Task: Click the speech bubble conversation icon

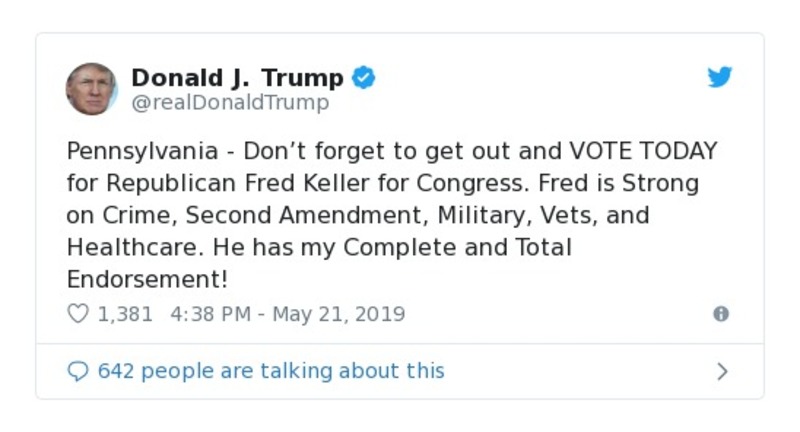Action: (x=77, y=371)
